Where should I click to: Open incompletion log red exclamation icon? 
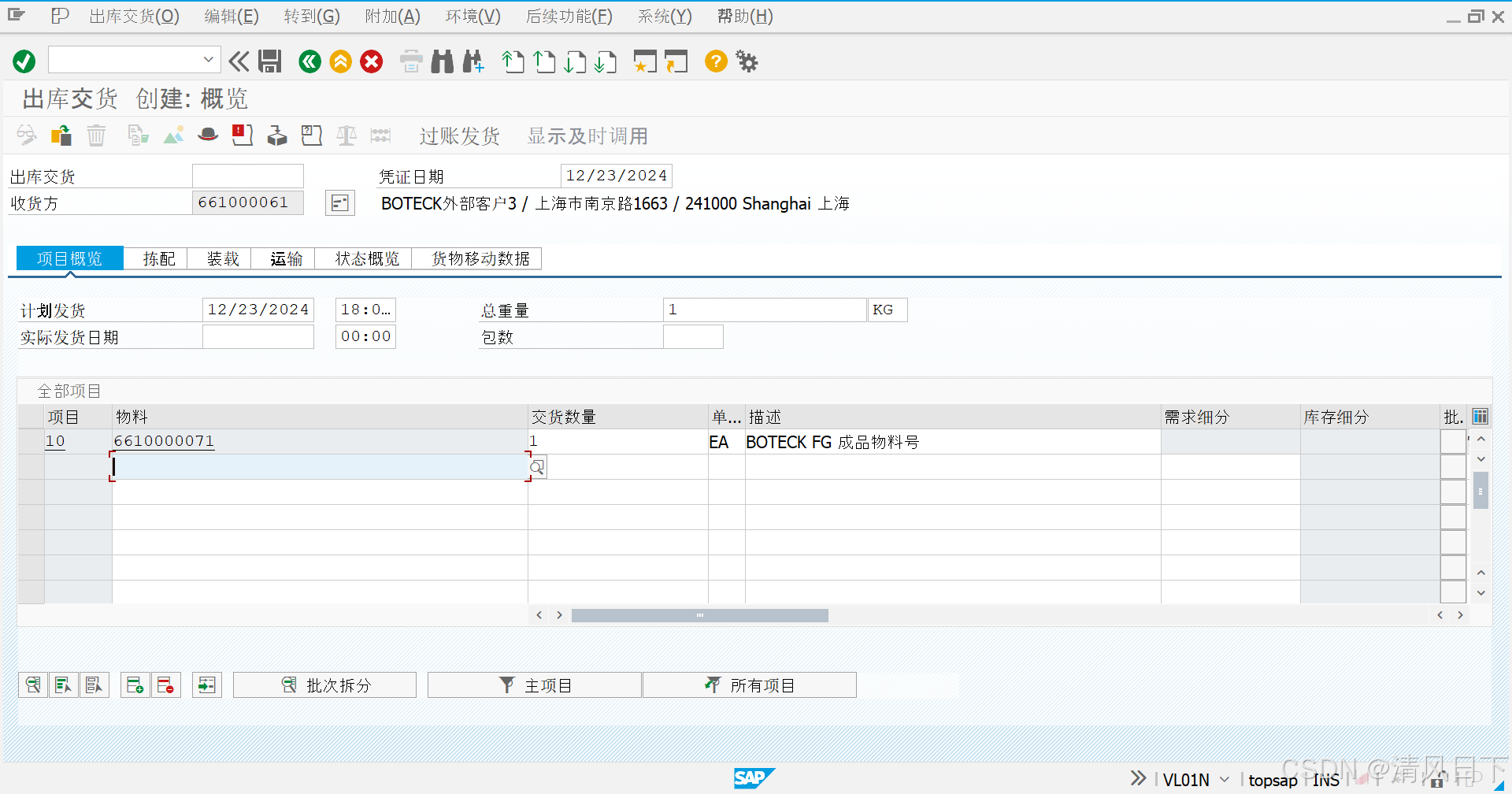tap(243, 135)
